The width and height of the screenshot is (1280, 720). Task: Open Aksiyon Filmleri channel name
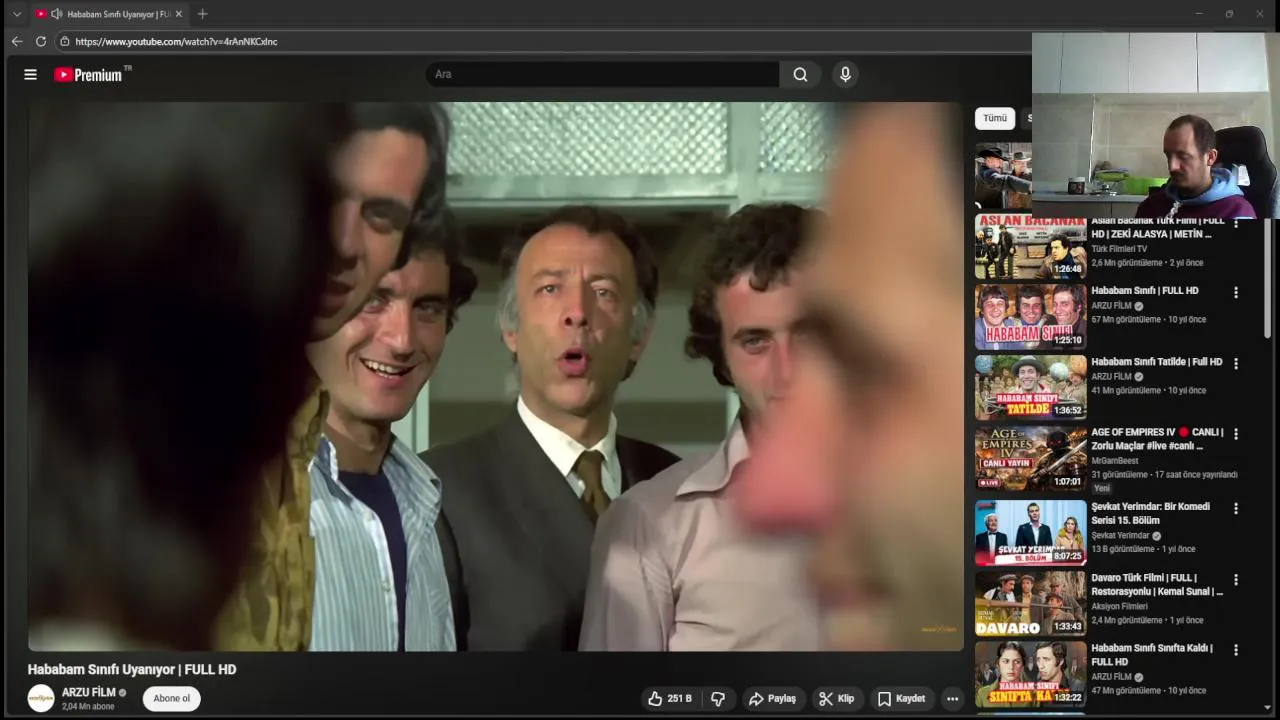(1119, 606)
